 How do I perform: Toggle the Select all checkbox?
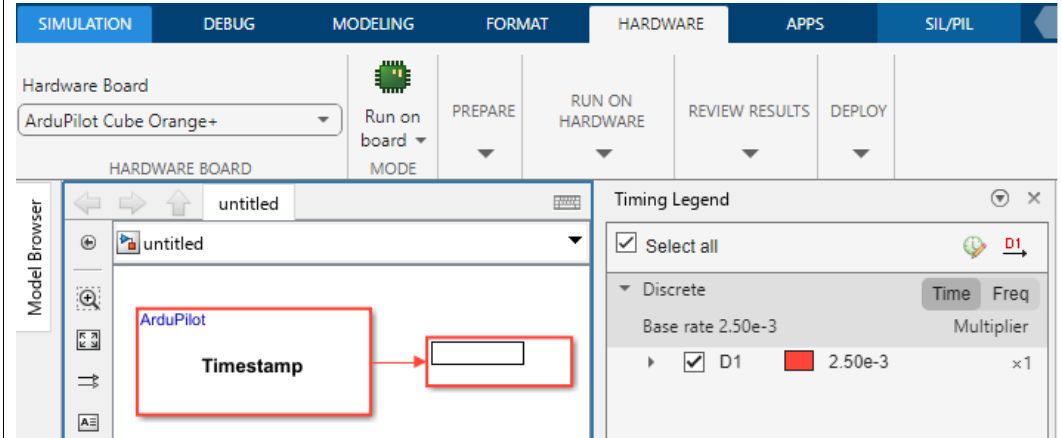pyautogui.click(x=627, y=245)
